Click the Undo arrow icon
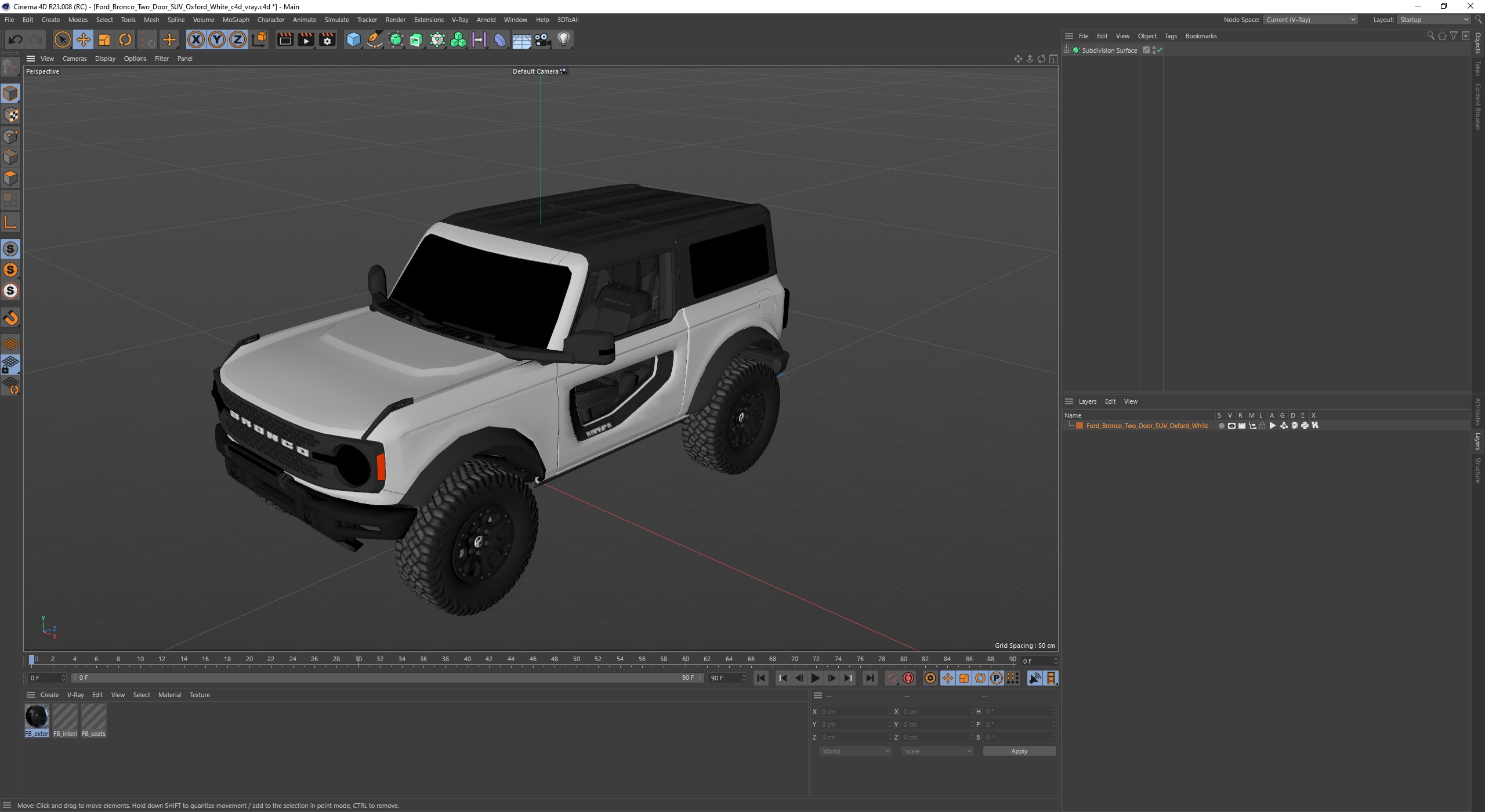This screenshot has width=1485, height=812. [x=16, y=39]
